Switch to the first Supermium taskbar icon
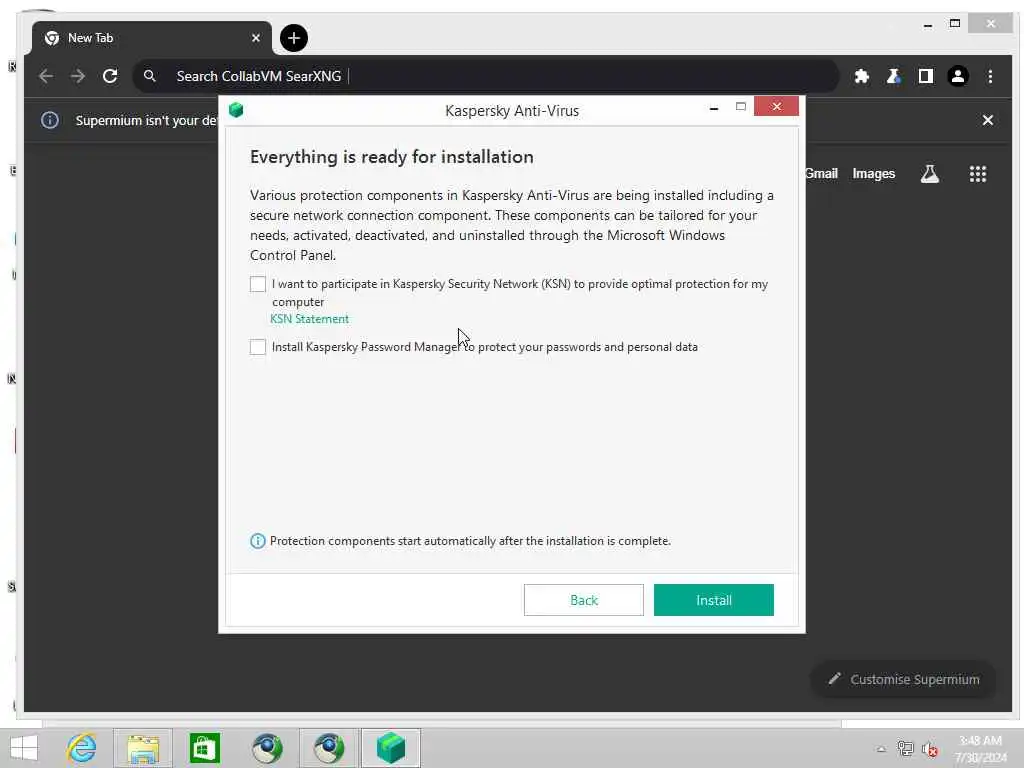Viewport: 1024px width, 768px height. (x=267, y=748)
